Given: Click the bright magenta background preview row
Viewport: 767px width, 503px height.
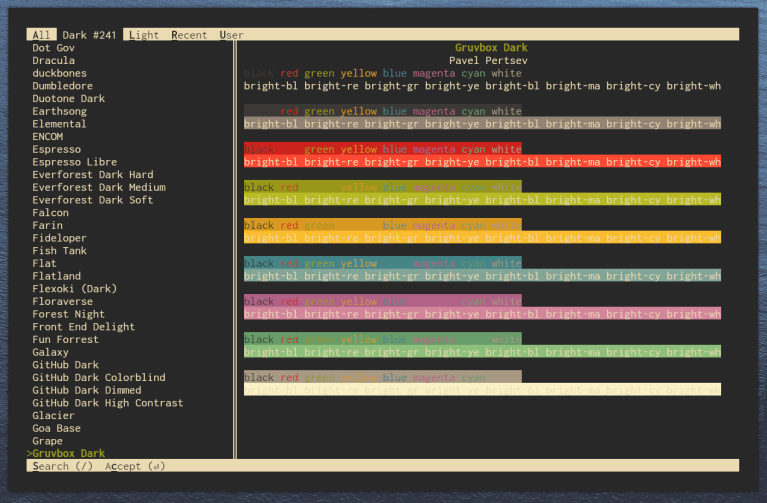Looking at the screenshot, I should (x=482, y=314).
